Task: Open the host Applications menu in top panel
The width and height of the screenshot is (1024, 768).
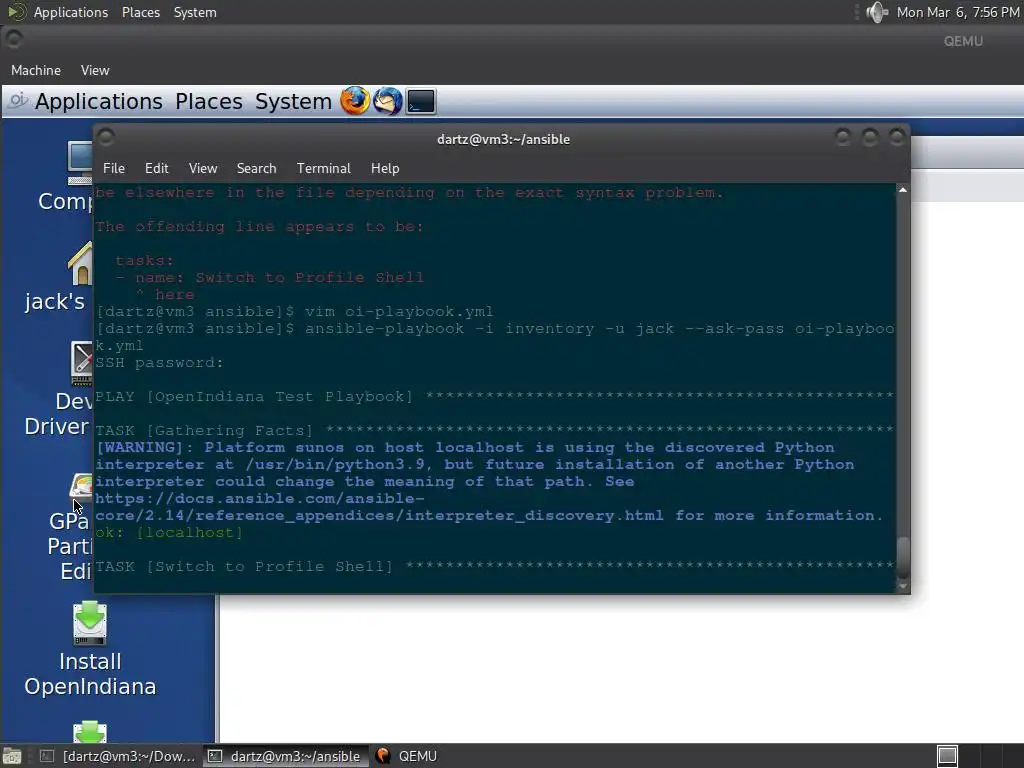Action: coord(71,12)
